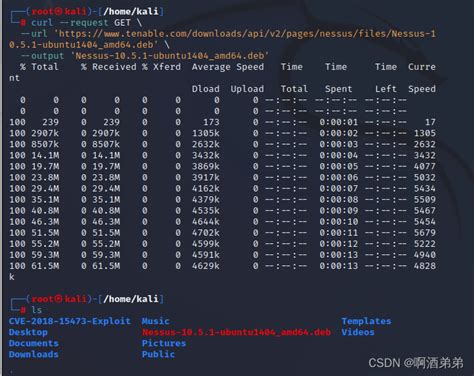Click the ls command at second prompt

[37, 310]
